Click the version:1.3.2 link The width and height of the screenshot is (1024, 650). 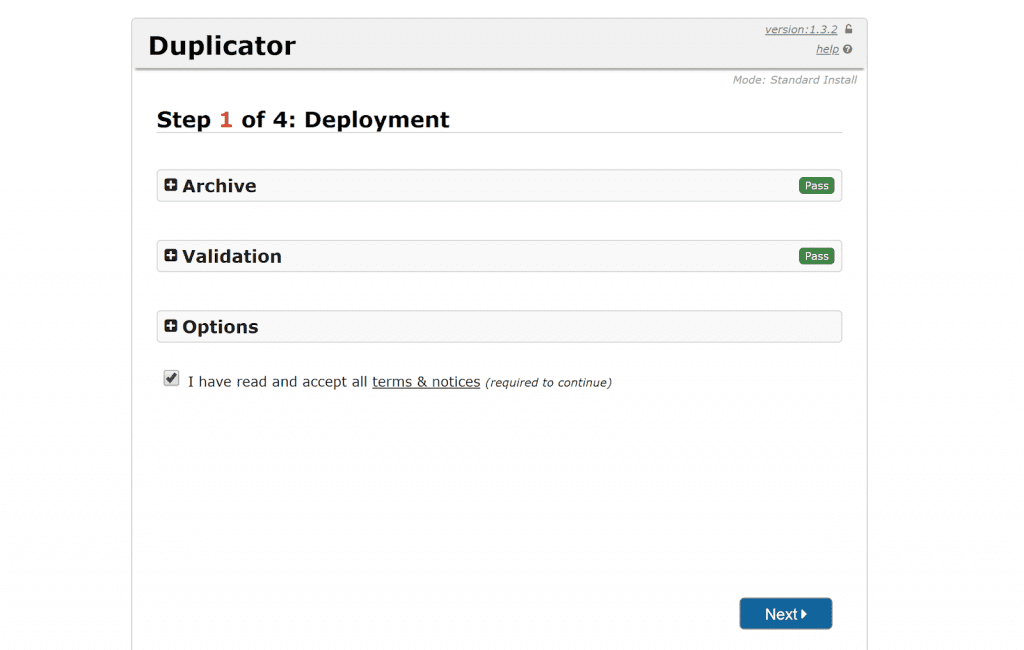tap(801, 29)
